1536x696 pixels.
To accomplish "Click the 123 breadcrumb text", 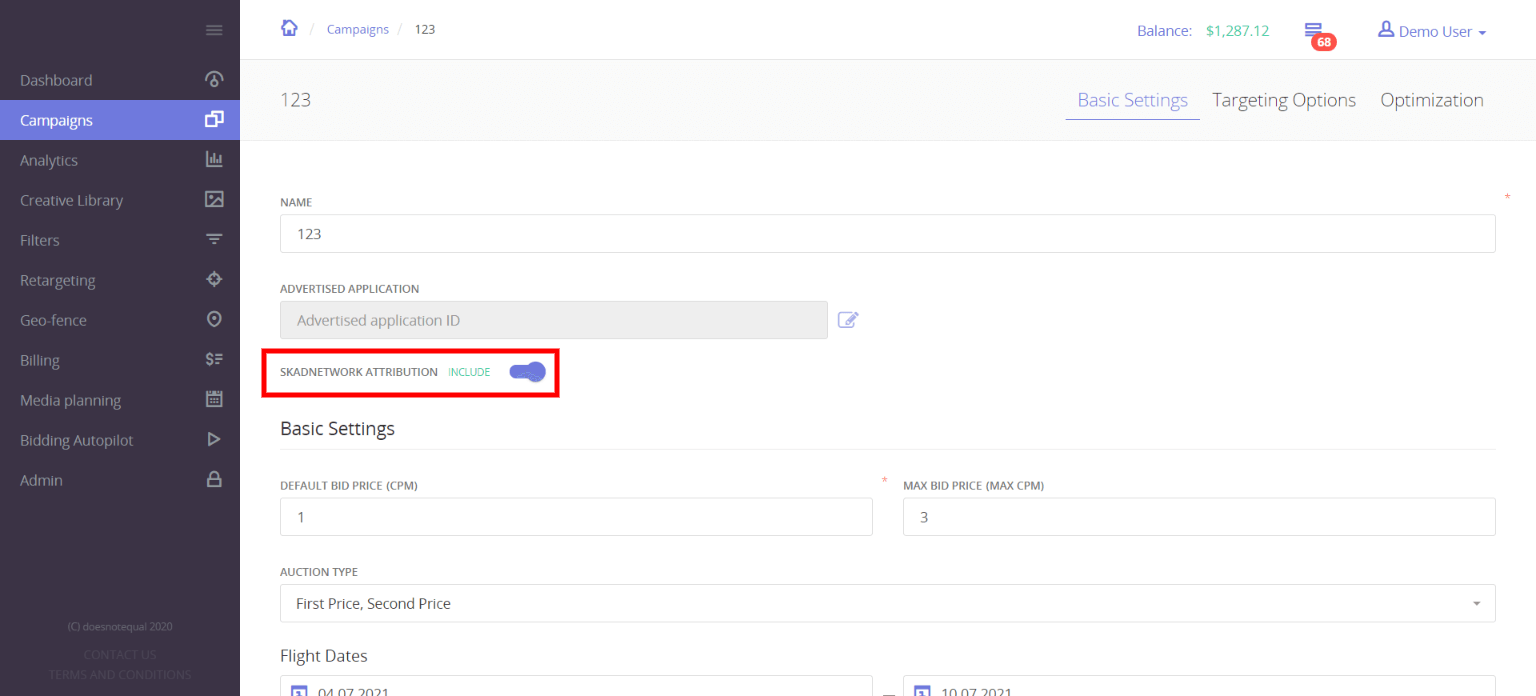I will point(425,29).
